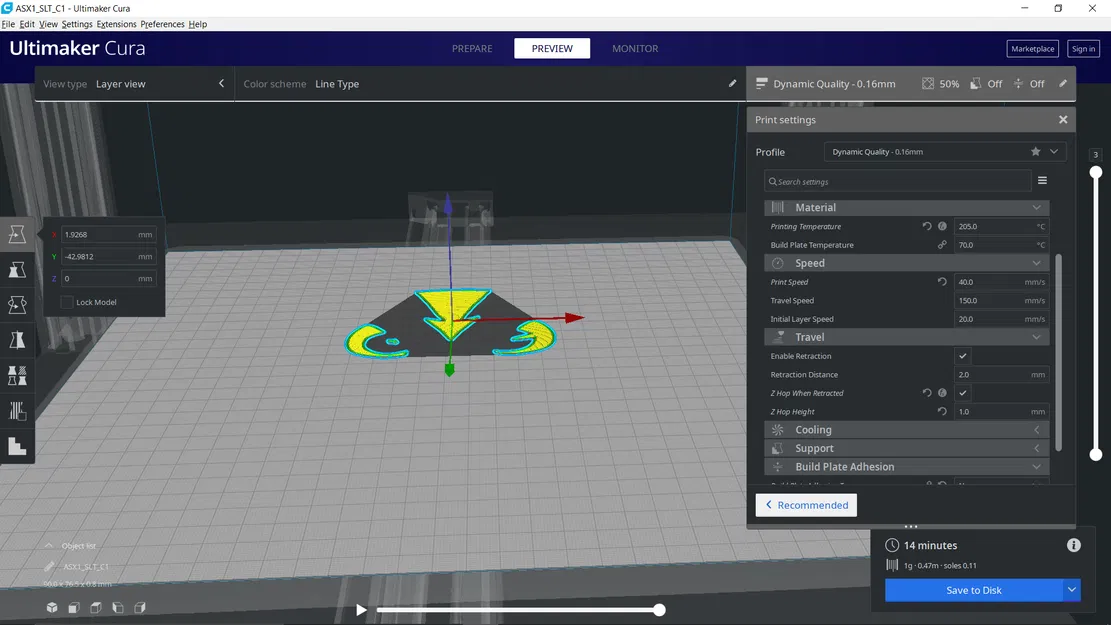This screenshot has height=625, width=1111.
Task: Click the Search settings field
Action: (x=897, y=181)
